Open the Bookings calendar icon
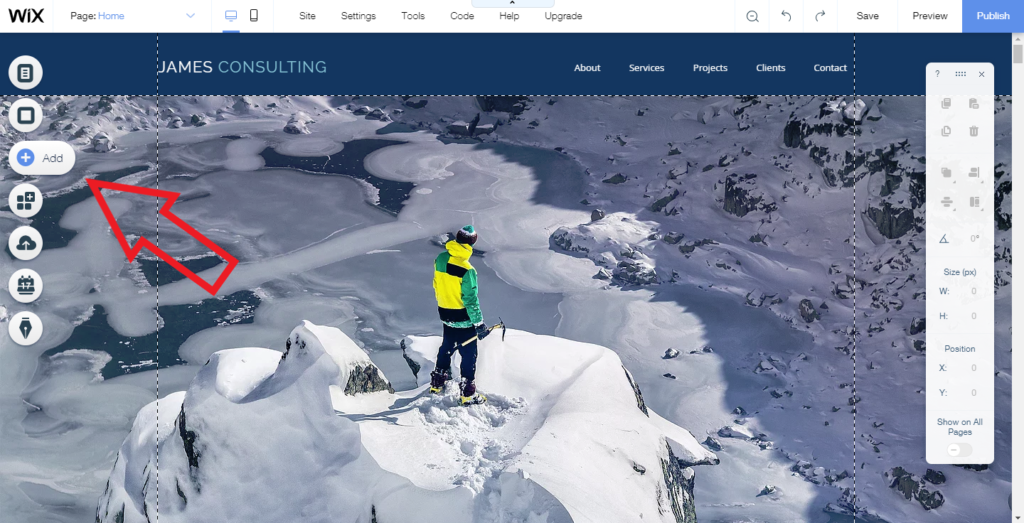Image resolution: width=1024 pixels, height=523 pixels. point(25,285)
